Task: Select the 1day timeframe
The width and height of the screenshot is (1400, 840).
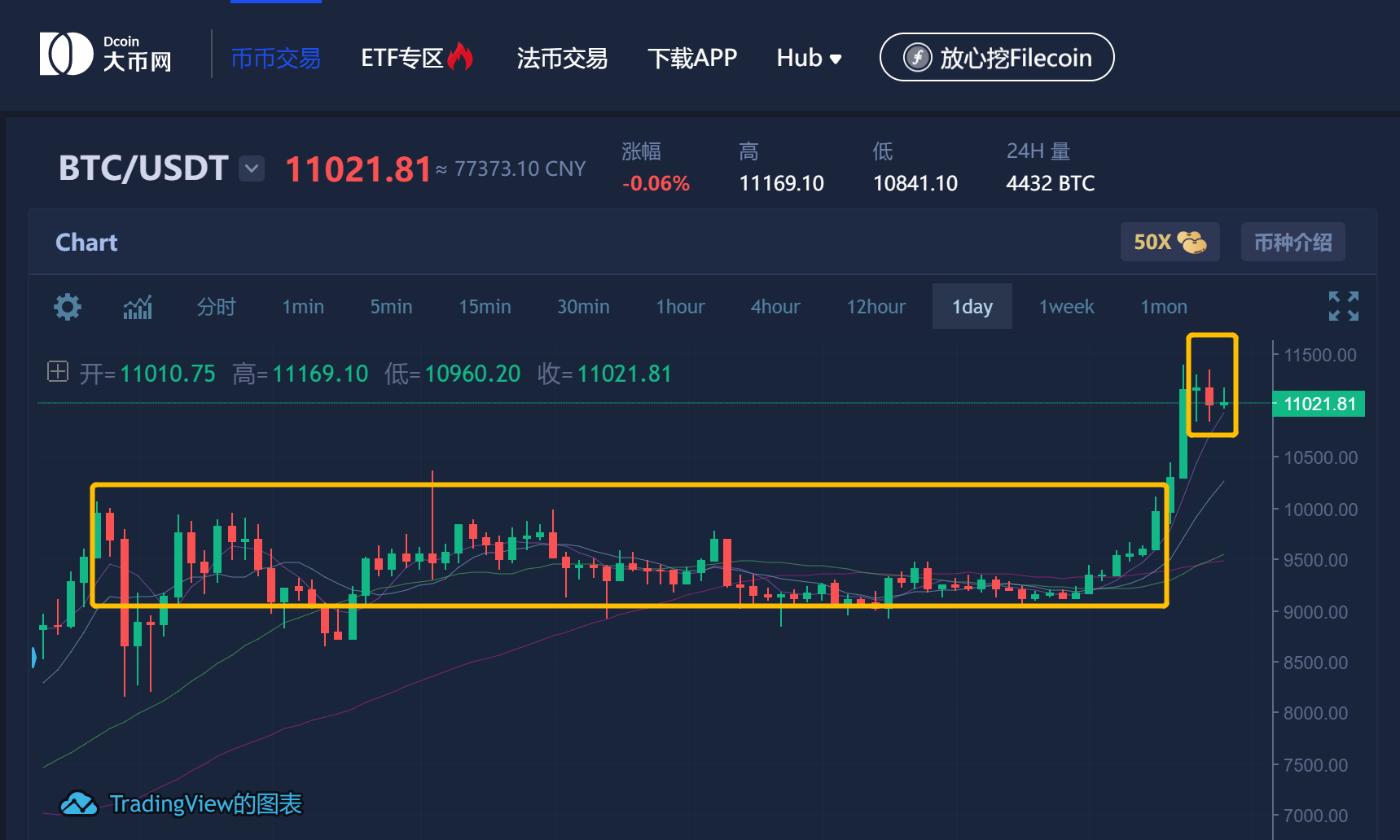Action: pos(972,307)
